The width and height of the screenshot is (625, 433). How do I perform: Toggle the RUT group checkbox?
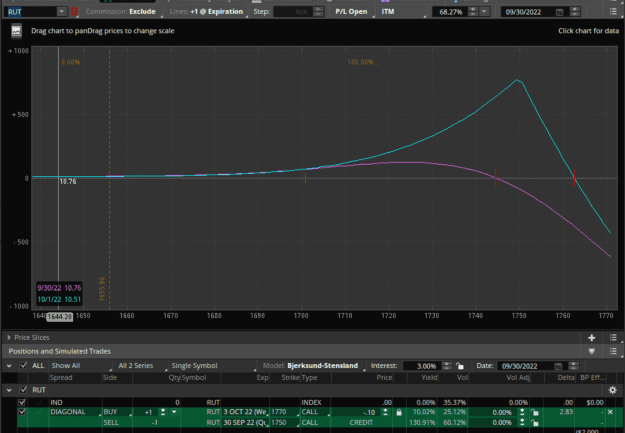click(x=23, y=390)
